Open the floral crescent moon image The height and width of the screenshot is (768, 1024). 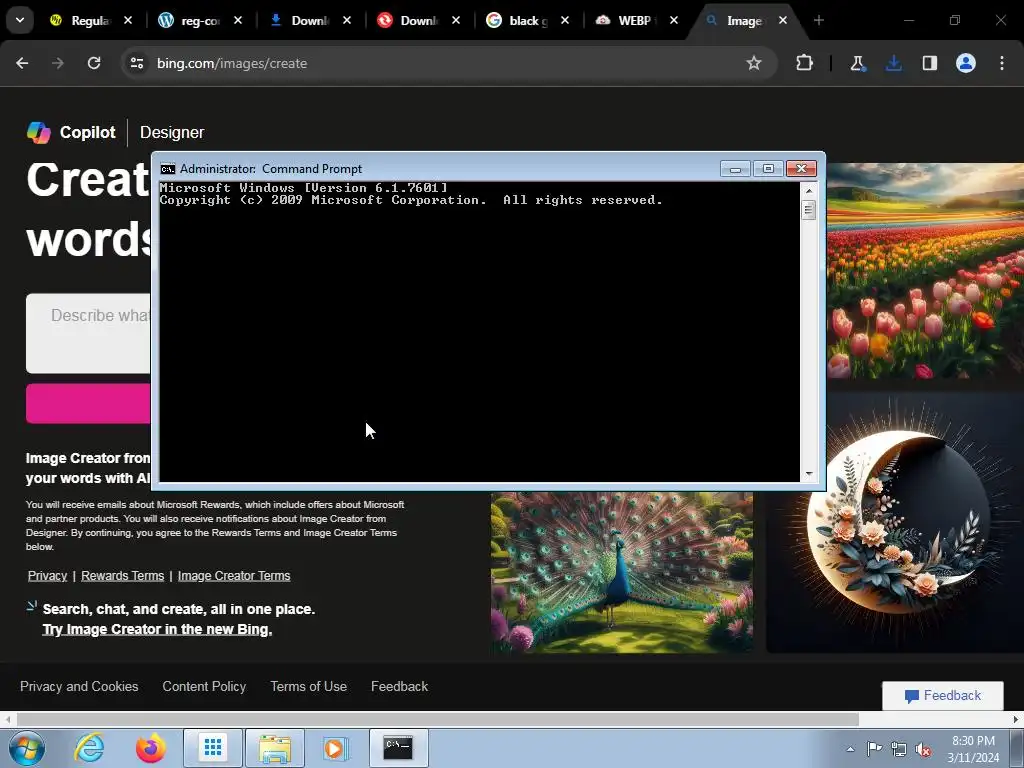(x=895, y=522)
